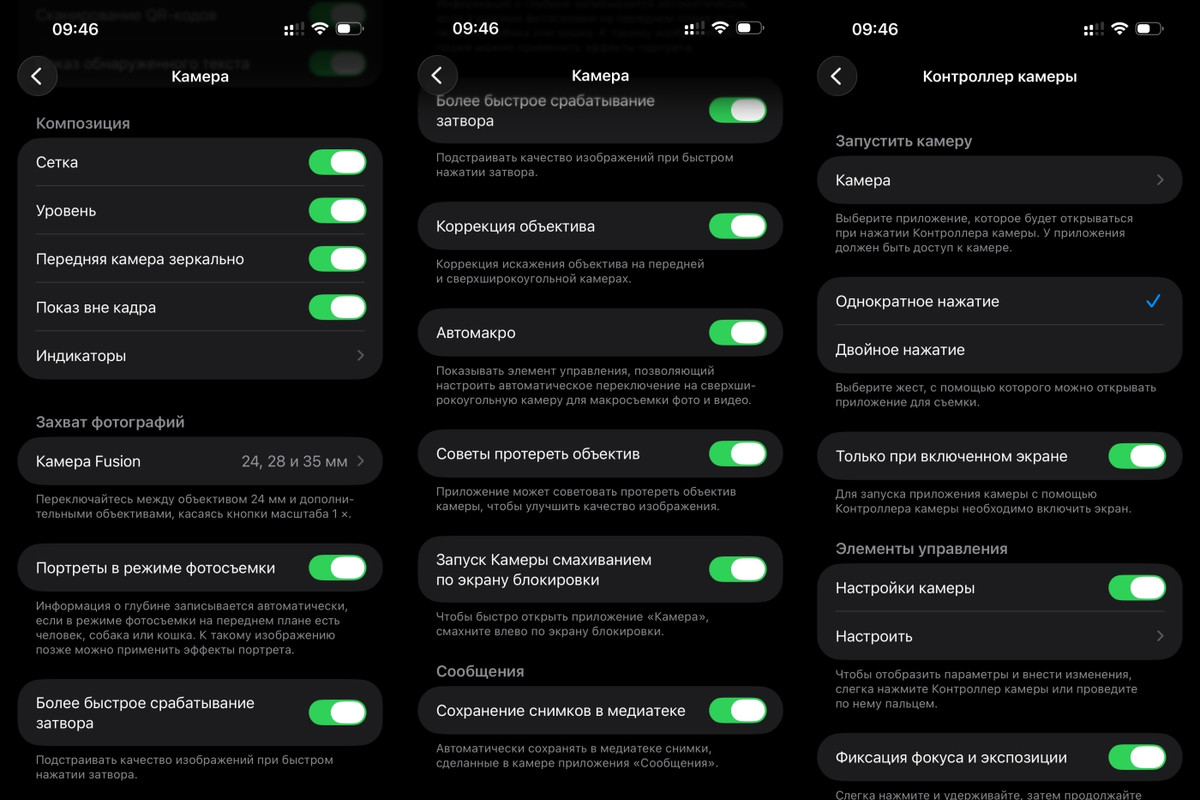The width and height of the screenshot is (1200, 800).
Task: Tap Wi-Fi icon in the rightmost status bar
Action: pyautogui.click(x=1120, y=29)
